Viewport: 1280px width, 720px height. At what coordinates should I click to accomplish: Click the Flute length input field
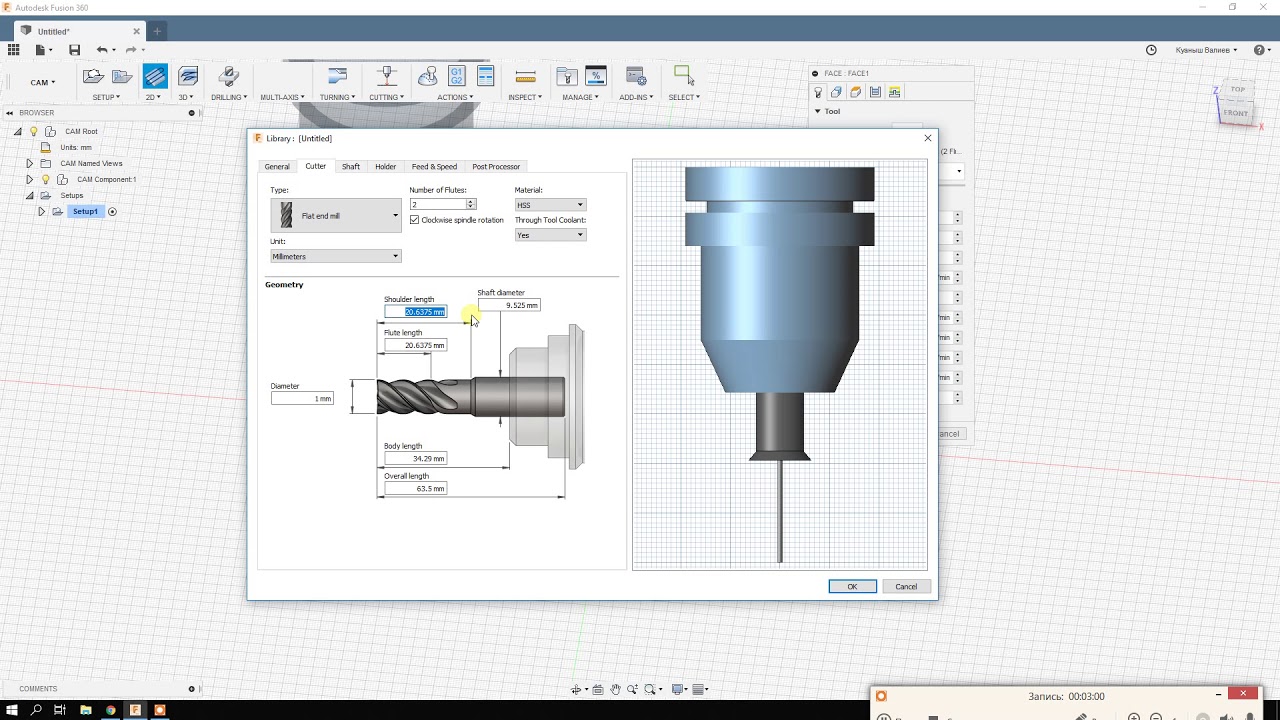[416, 345]
